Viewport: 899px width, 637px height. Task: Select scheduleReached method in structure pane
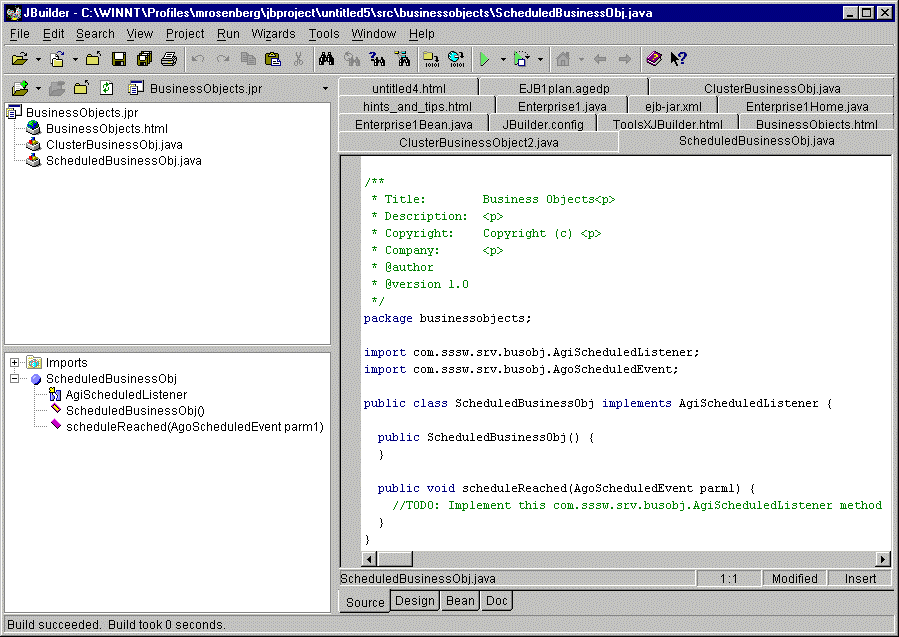(194, 427)
